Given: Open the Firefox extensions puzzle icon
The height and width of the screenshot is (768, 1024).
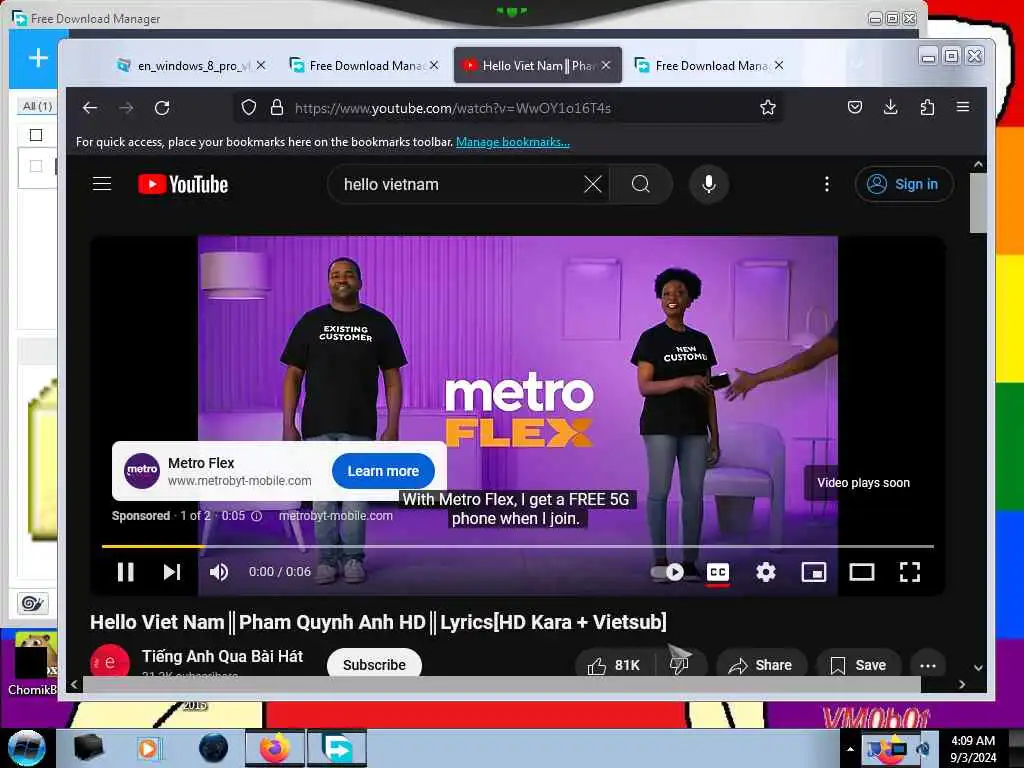Looking at the screenshot, I should coord(927,107).
